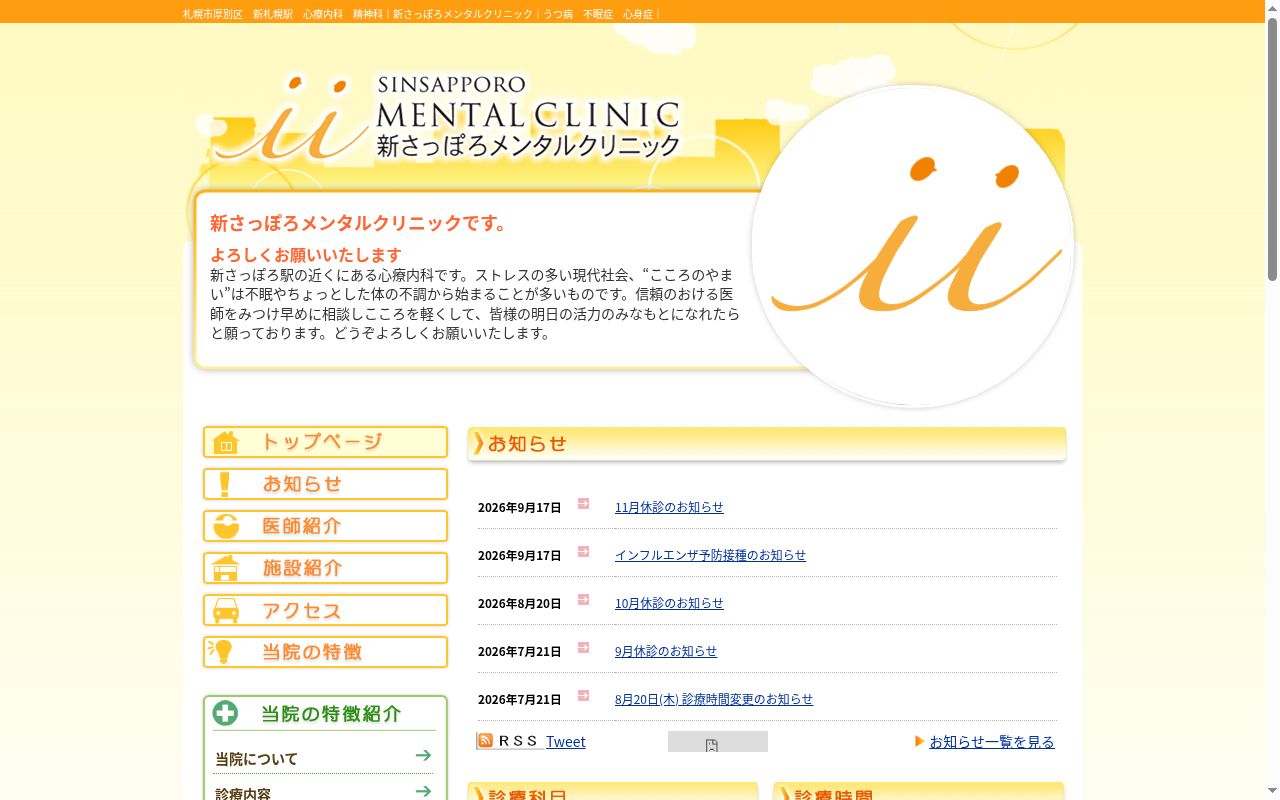Click the large round ii logo image
Screen dimensions: 1280x800
[912, 246]
